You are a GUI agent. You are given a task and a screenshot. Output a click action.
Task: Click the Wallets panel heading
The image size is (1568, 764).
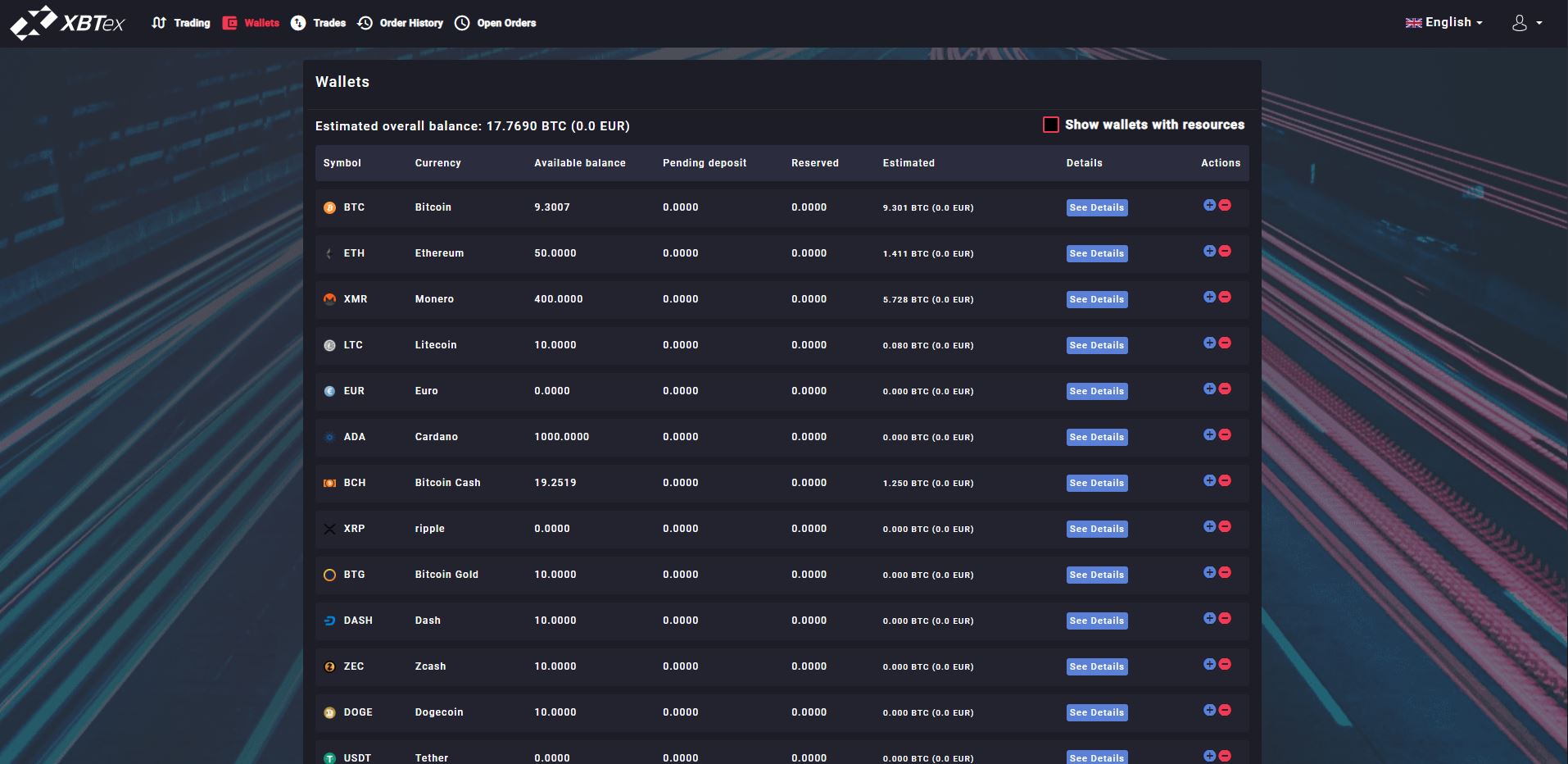pyautogui.click(x=342, y=82)
